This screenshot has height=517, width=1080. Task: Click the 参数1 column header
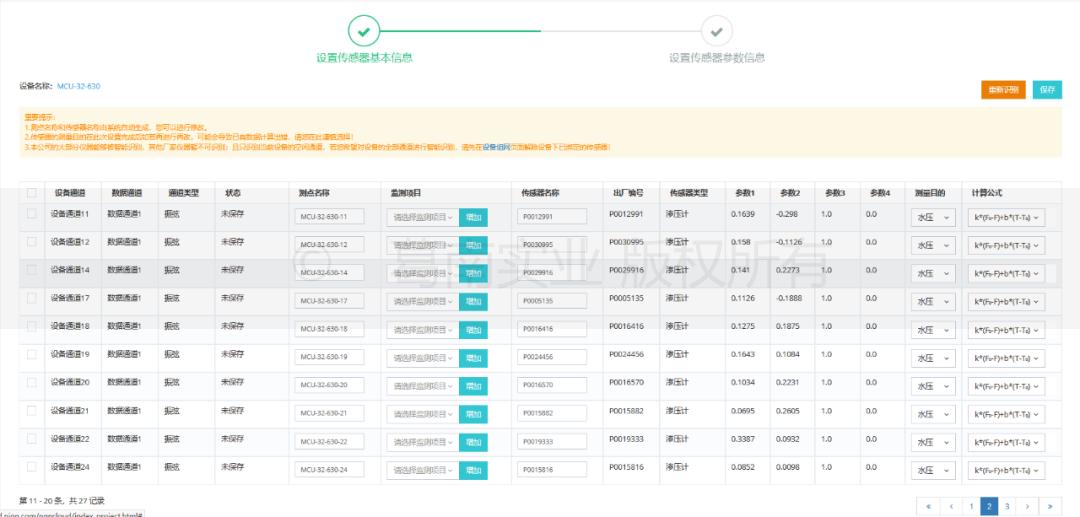click(744, 193)
